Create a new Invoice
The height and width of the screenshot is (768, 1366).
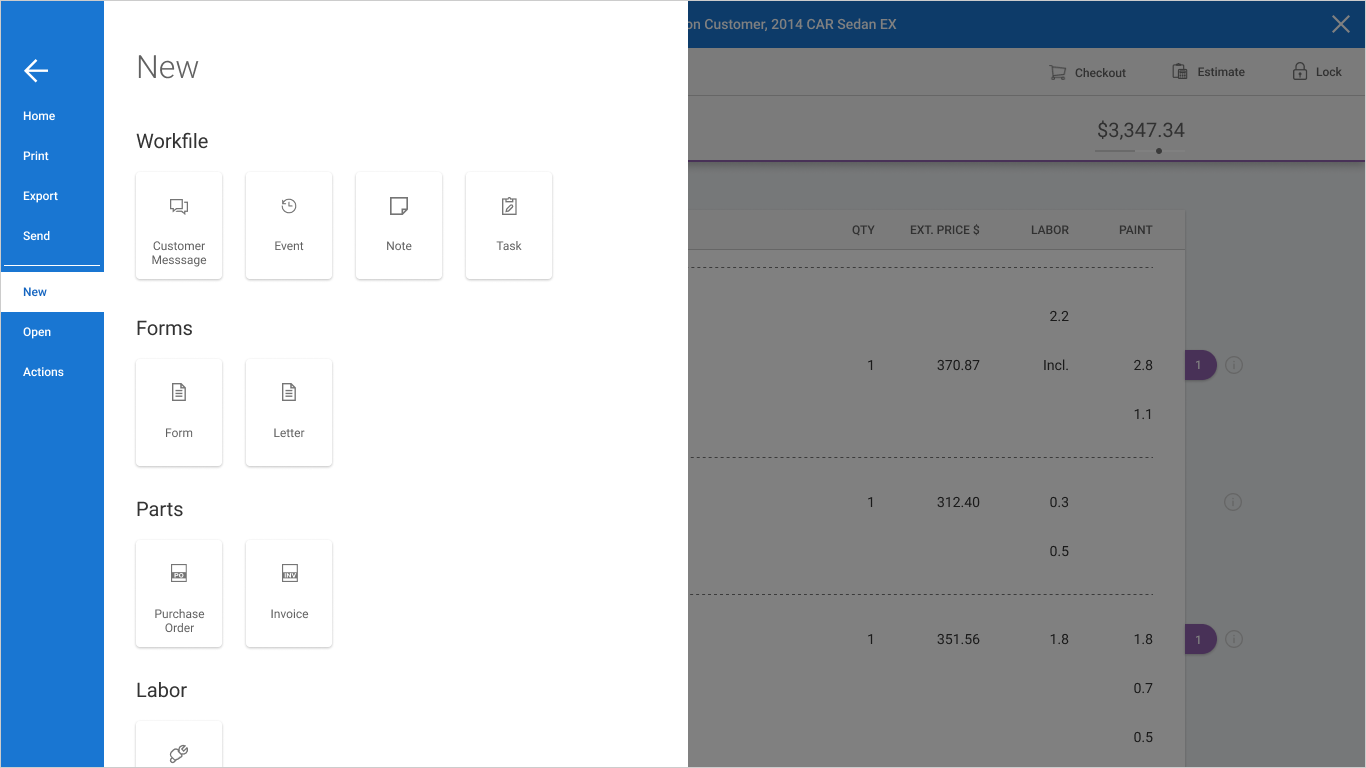289,593
